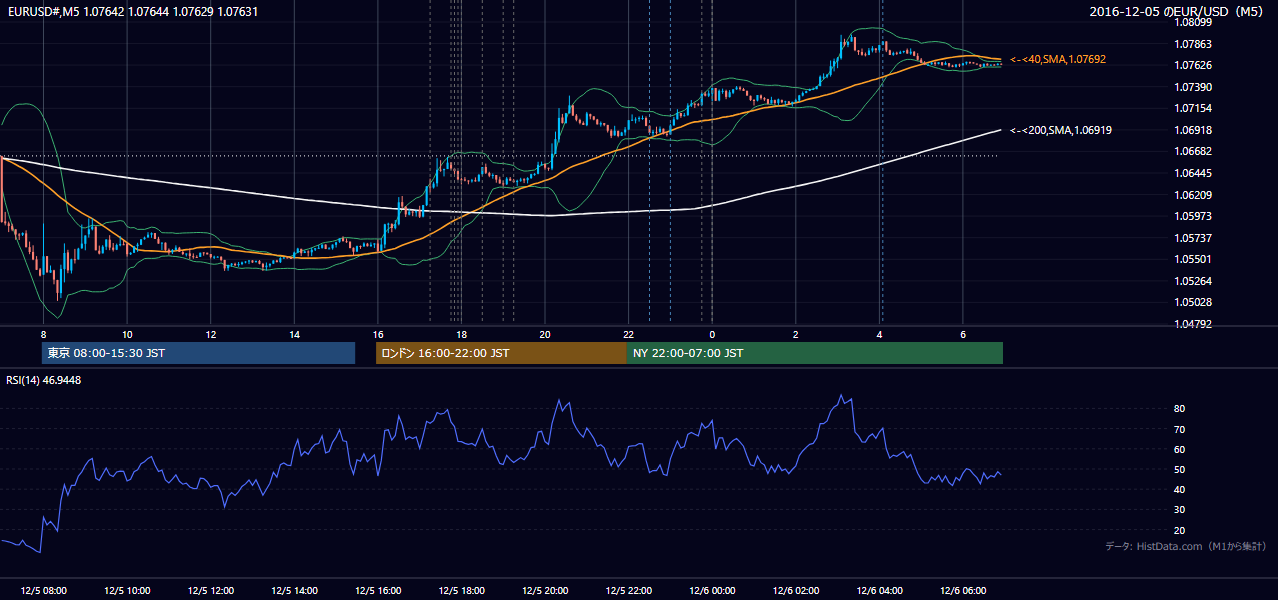Click the 12/5 08:00 time axis label
Screen dimensions: 1278x600
tap(43, 590)
